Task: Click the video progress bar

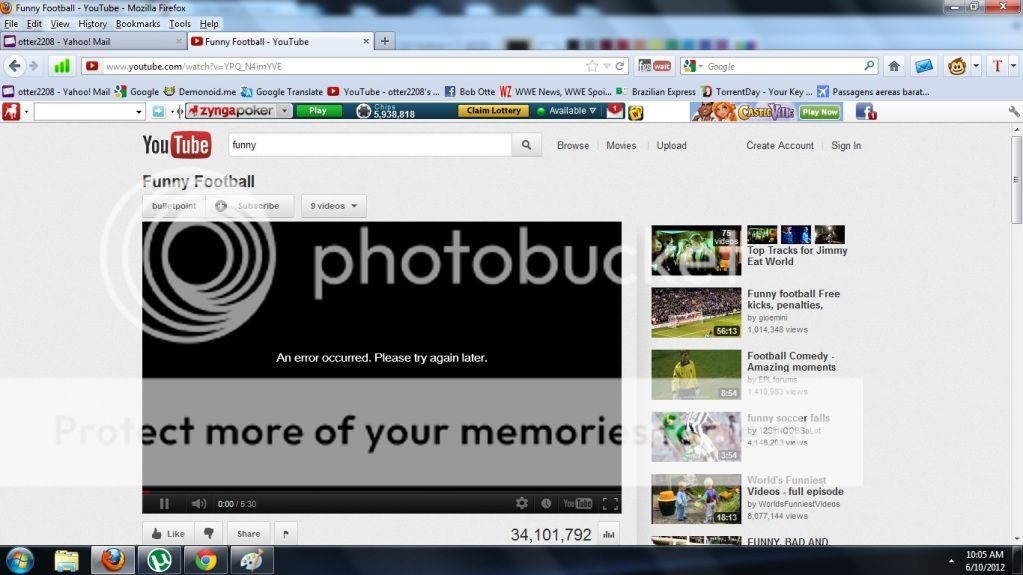Action: click(x=380, y=491)
